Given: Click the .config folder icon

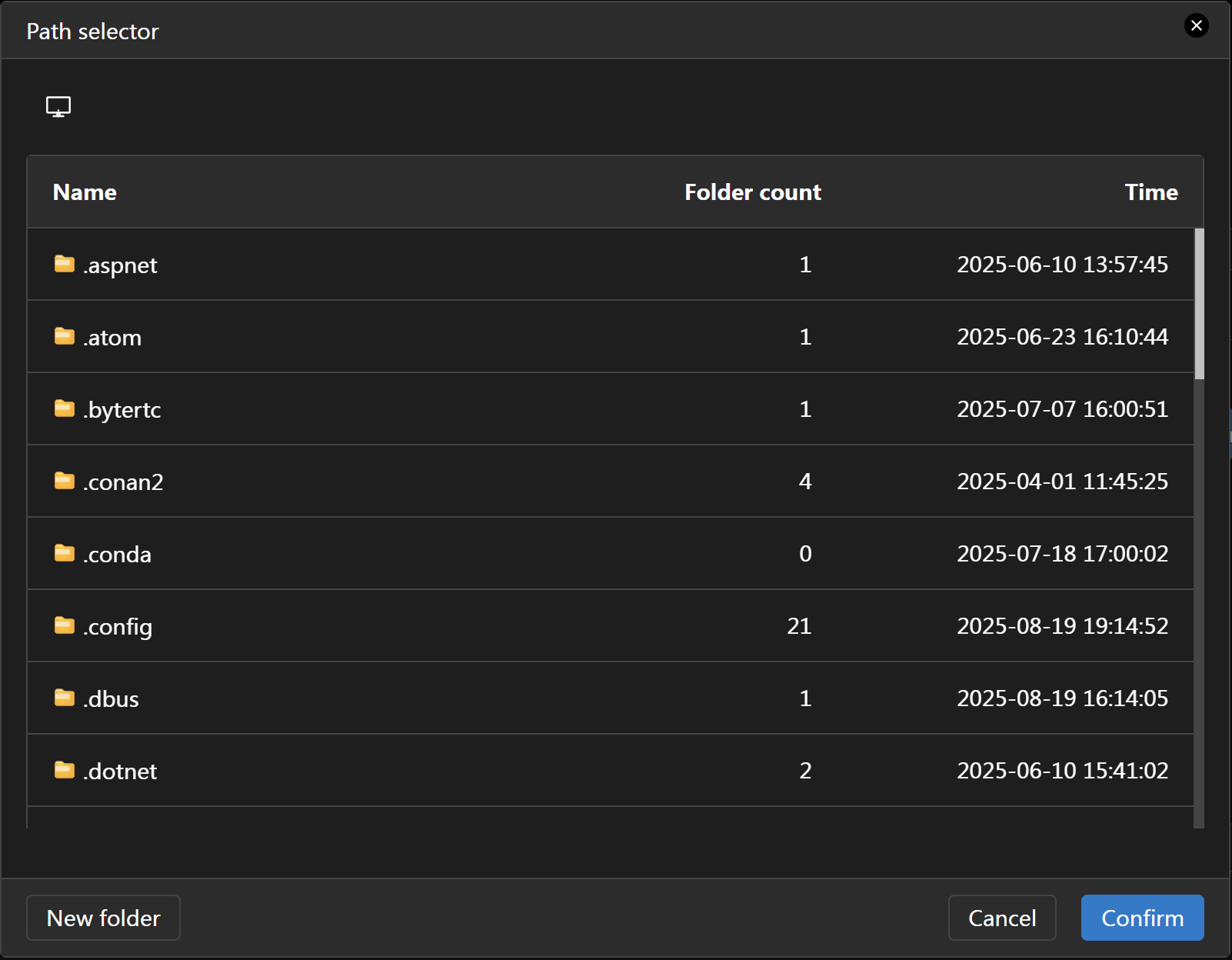Looking at the screenshot, I should 65,625.
